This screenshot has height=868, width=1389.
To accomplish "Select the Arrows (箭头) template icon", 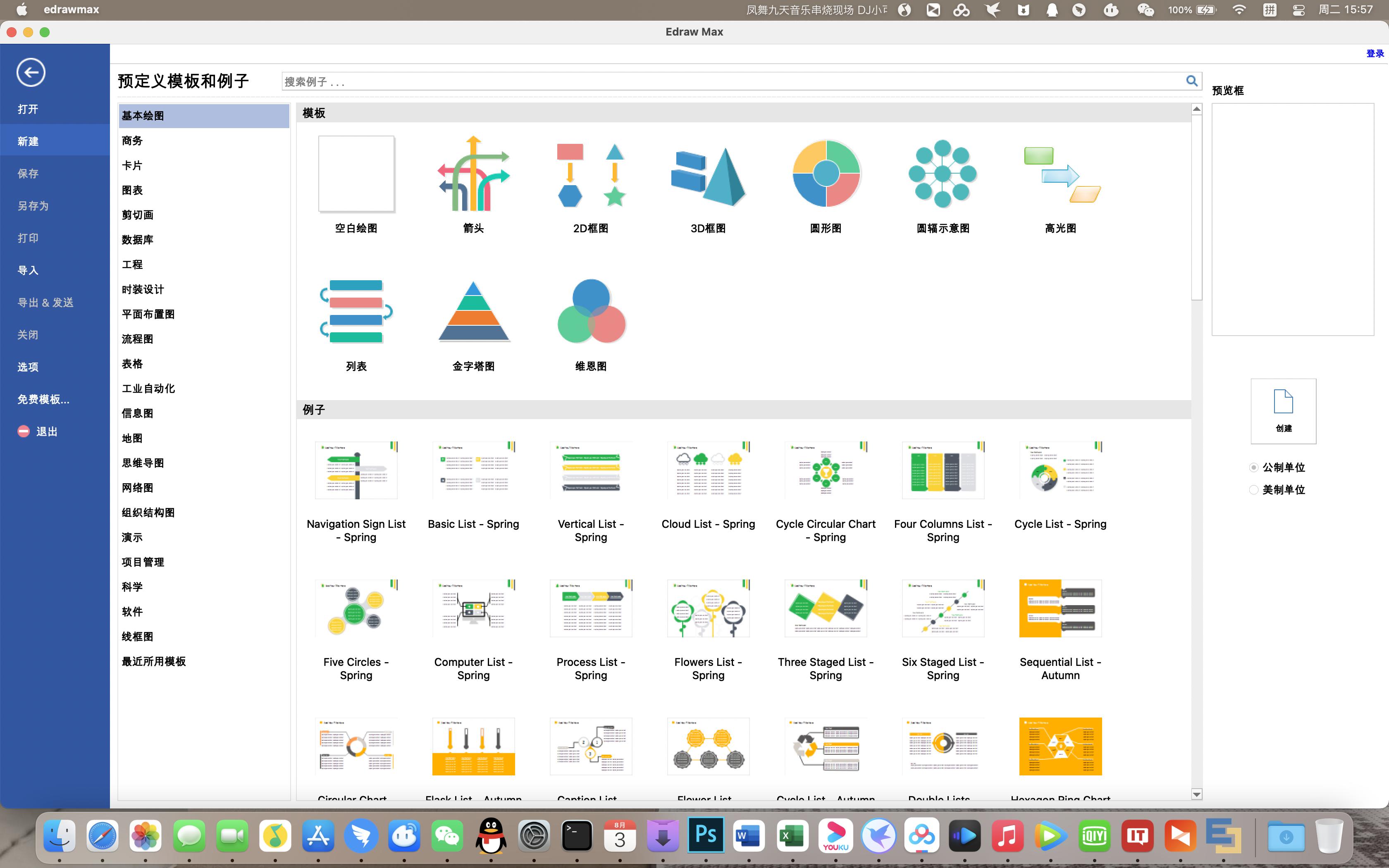I will point(473,174).
